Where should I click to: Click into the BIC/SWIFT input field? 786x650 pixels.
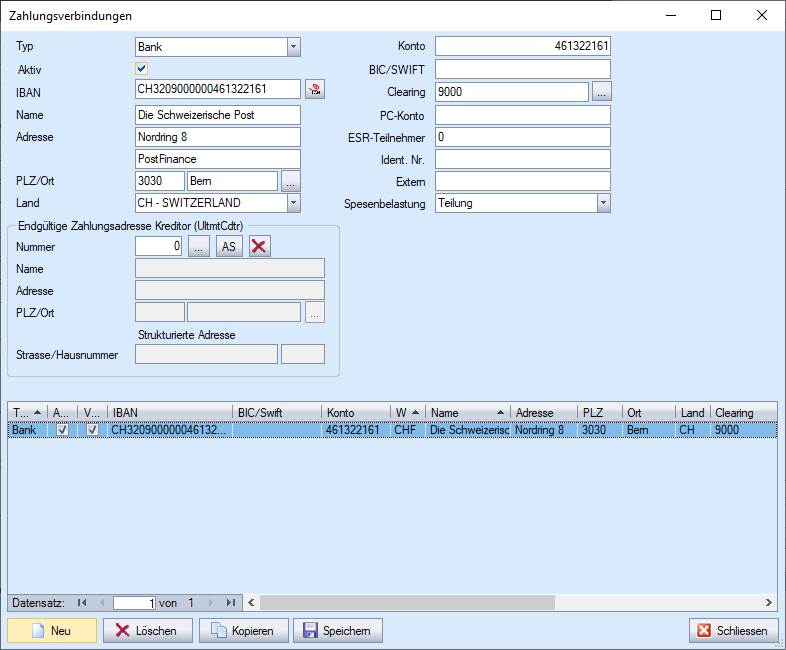522,69
